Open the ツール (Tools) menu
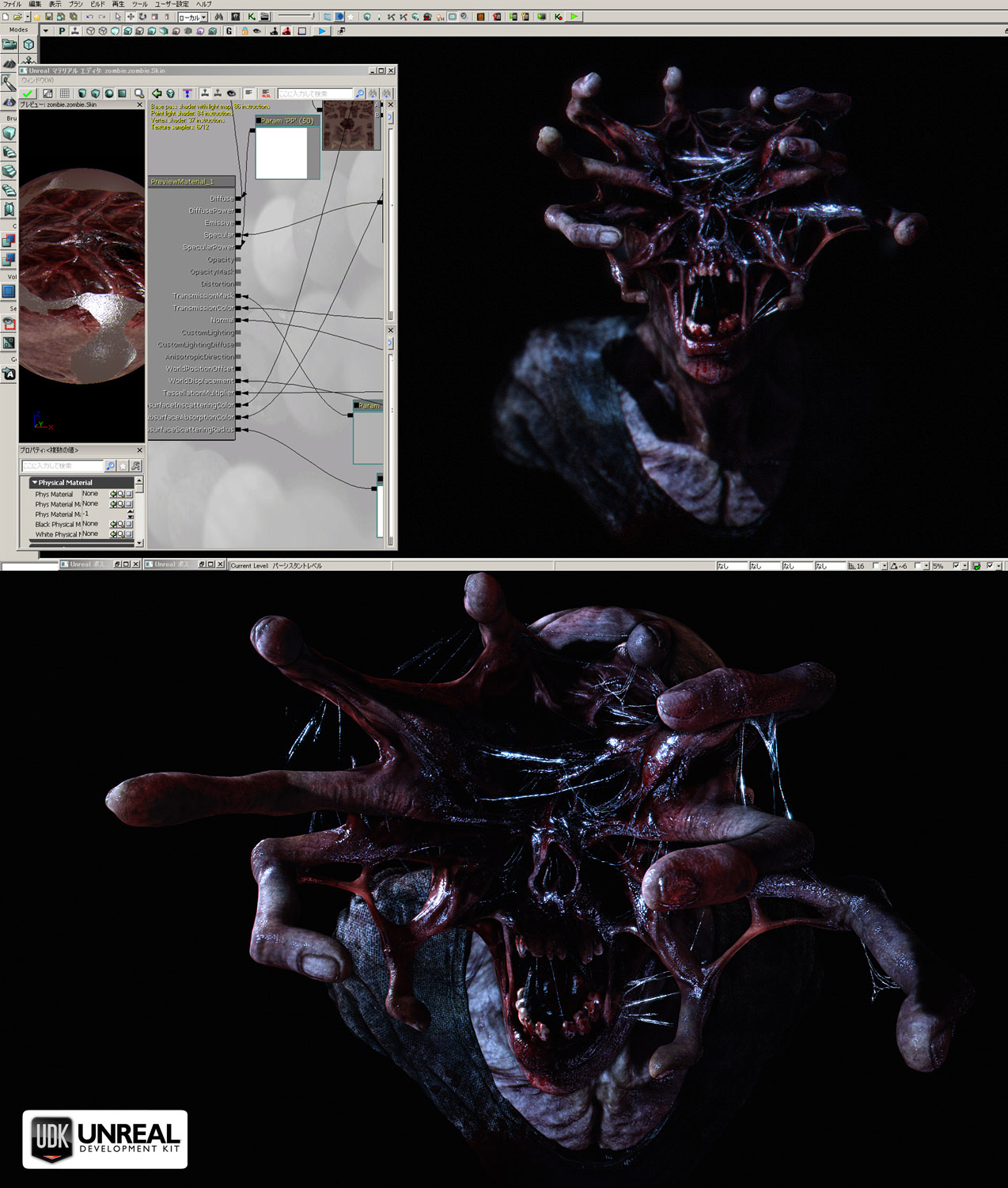1008x1188 pixels. 139,4
